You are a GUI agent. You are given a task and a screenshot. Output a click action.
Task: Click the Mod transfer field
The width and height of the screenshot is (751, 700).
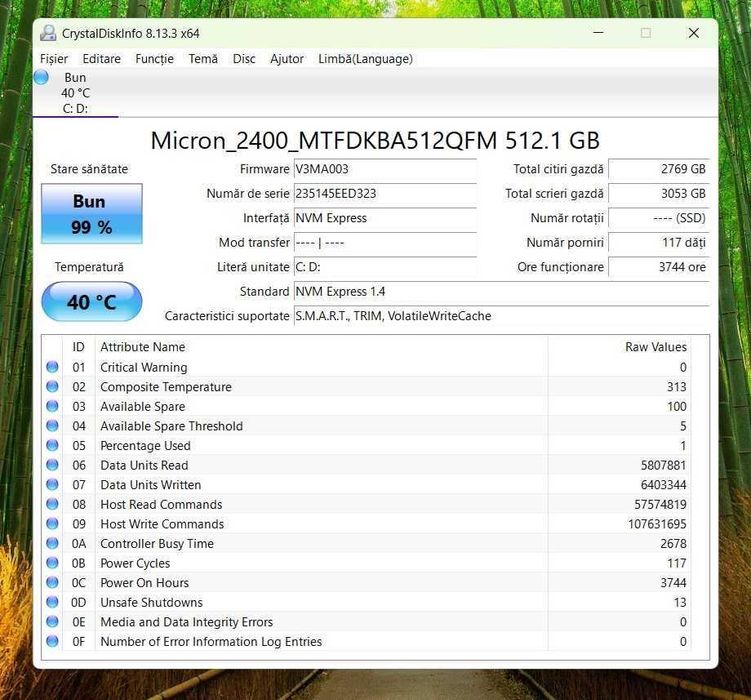[x=385, y=242]
